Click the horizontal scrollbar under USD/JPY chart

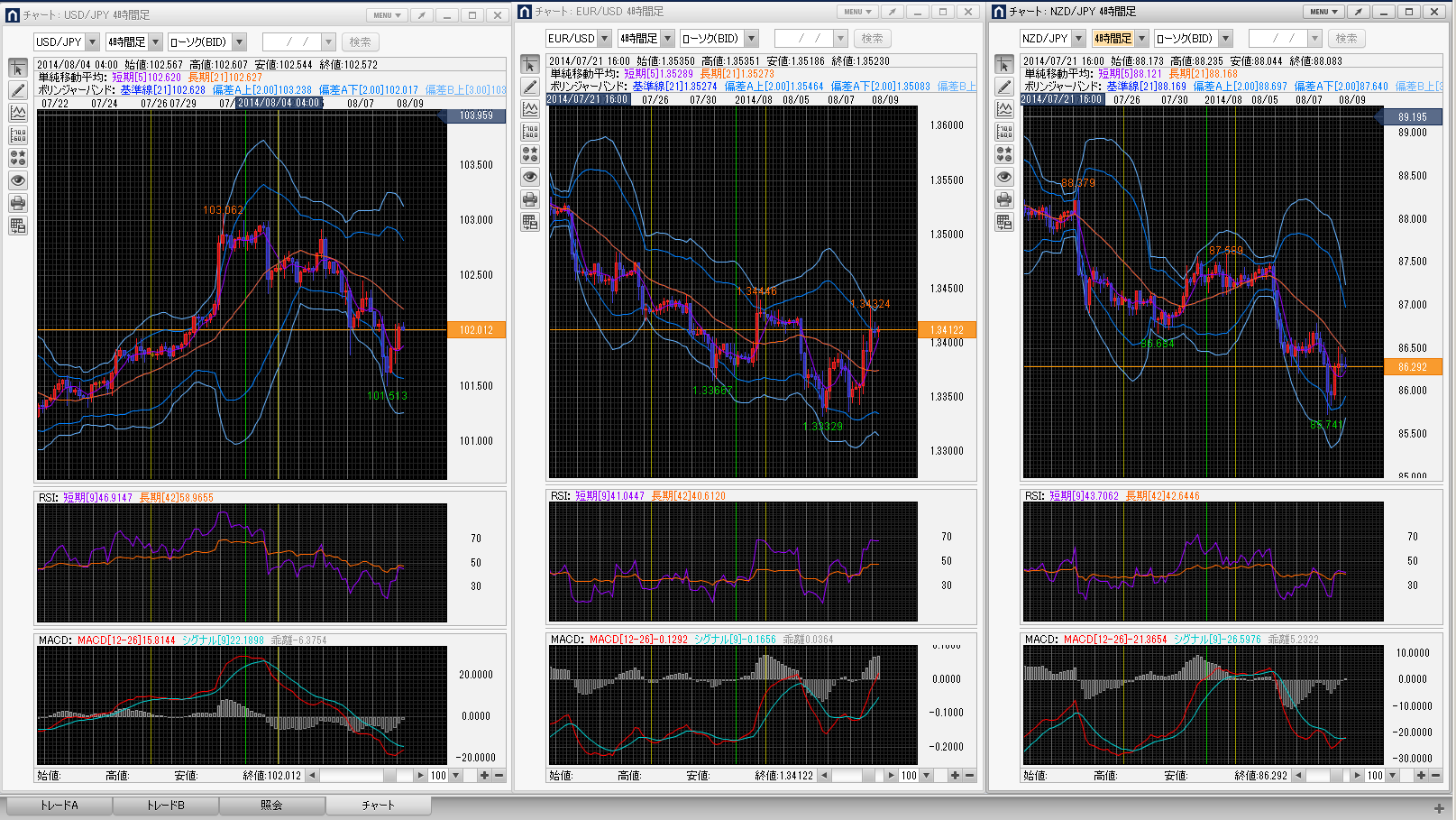tap(361, 776)
